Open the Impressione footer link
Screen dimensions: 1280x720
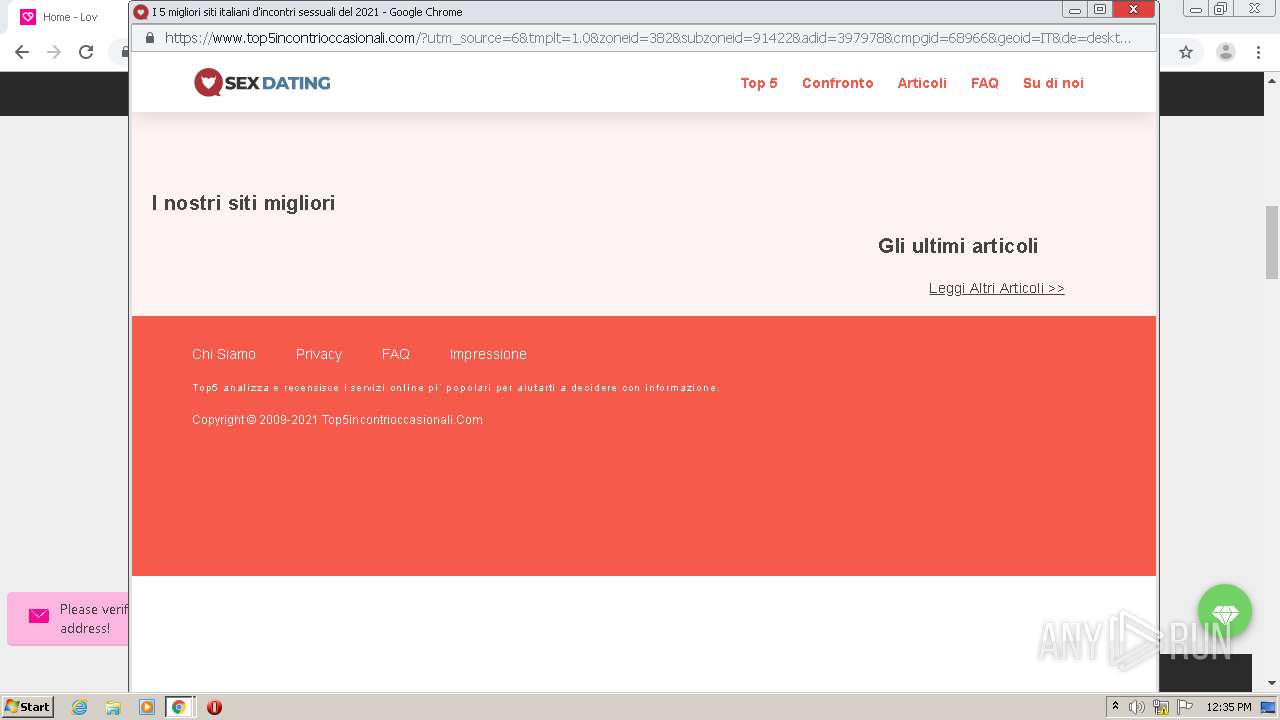pyautogui.click(x=488, y=354)
